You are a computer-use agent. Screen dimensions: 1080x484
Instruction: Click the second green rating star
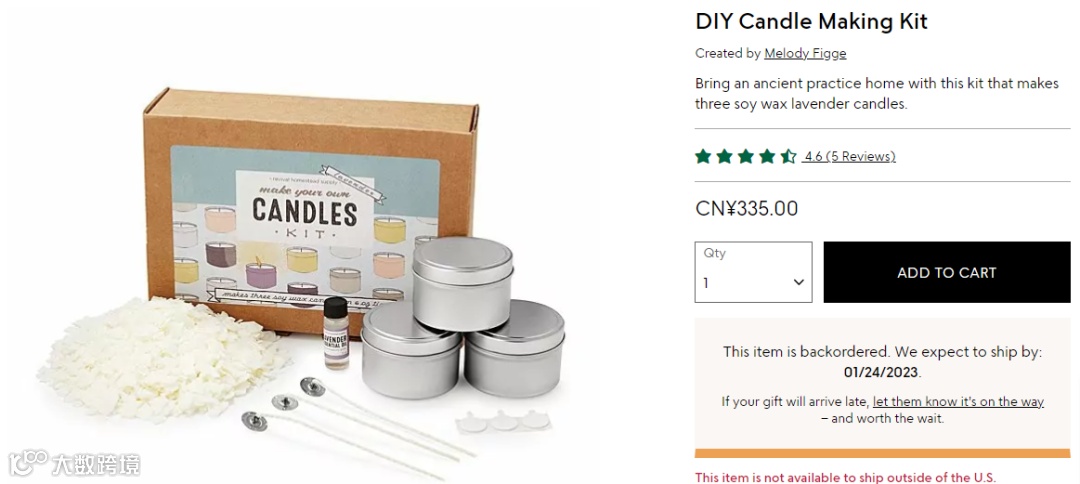(724, 156)
